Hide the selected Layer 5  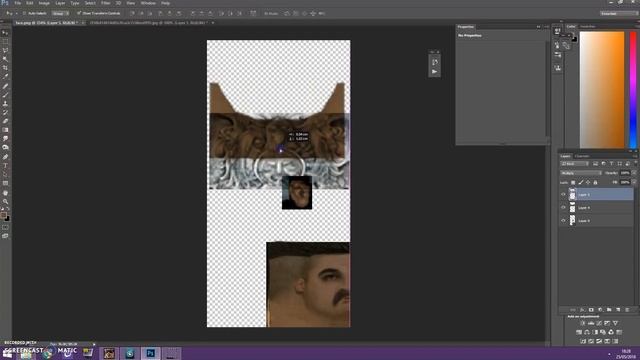[563, 194]
